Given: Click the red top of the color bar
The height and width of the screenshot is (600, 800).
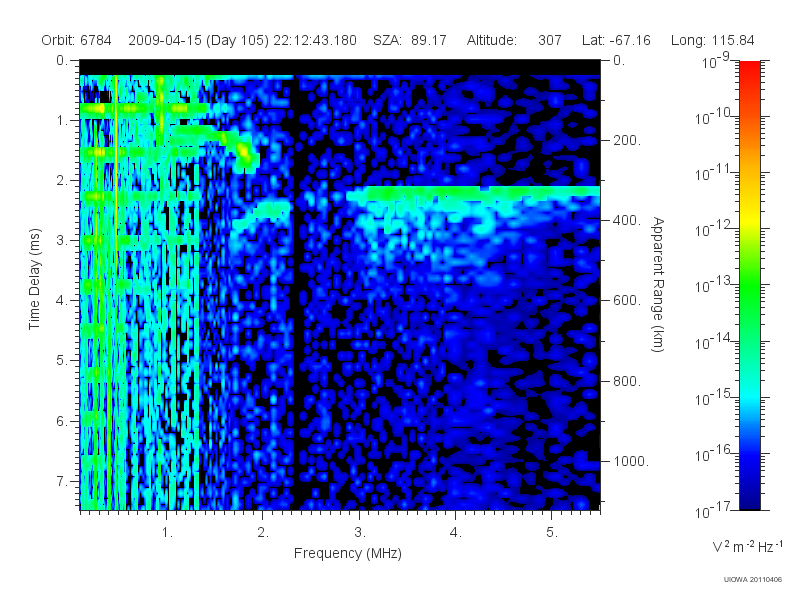Looking at the screenshot, I should pyautogui.click(x=749, y=69).
